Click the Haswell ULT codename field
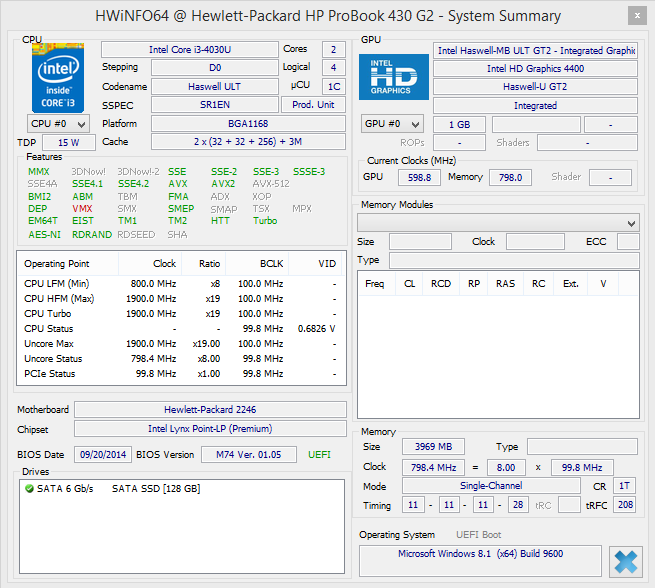Viewport: 655px width, 588px height. 215,86
